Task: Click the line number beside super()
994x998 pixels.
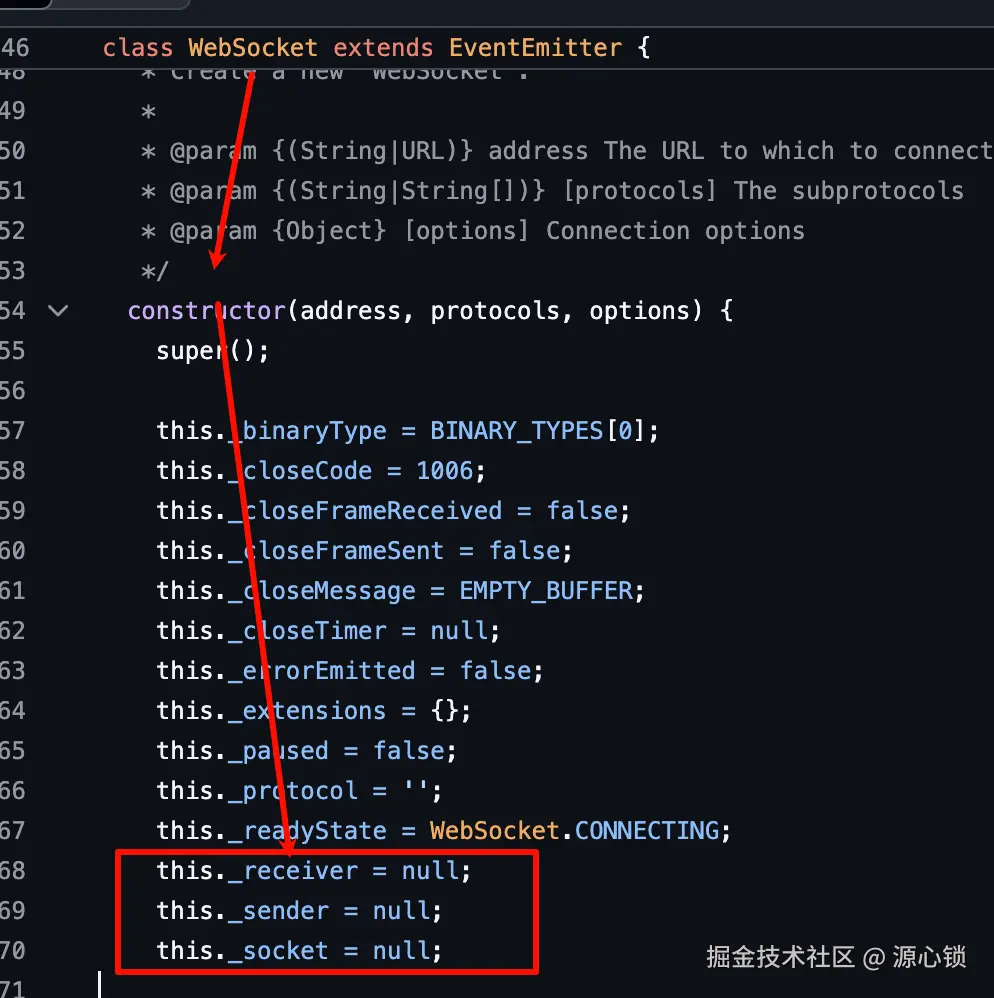Action: 13,351
